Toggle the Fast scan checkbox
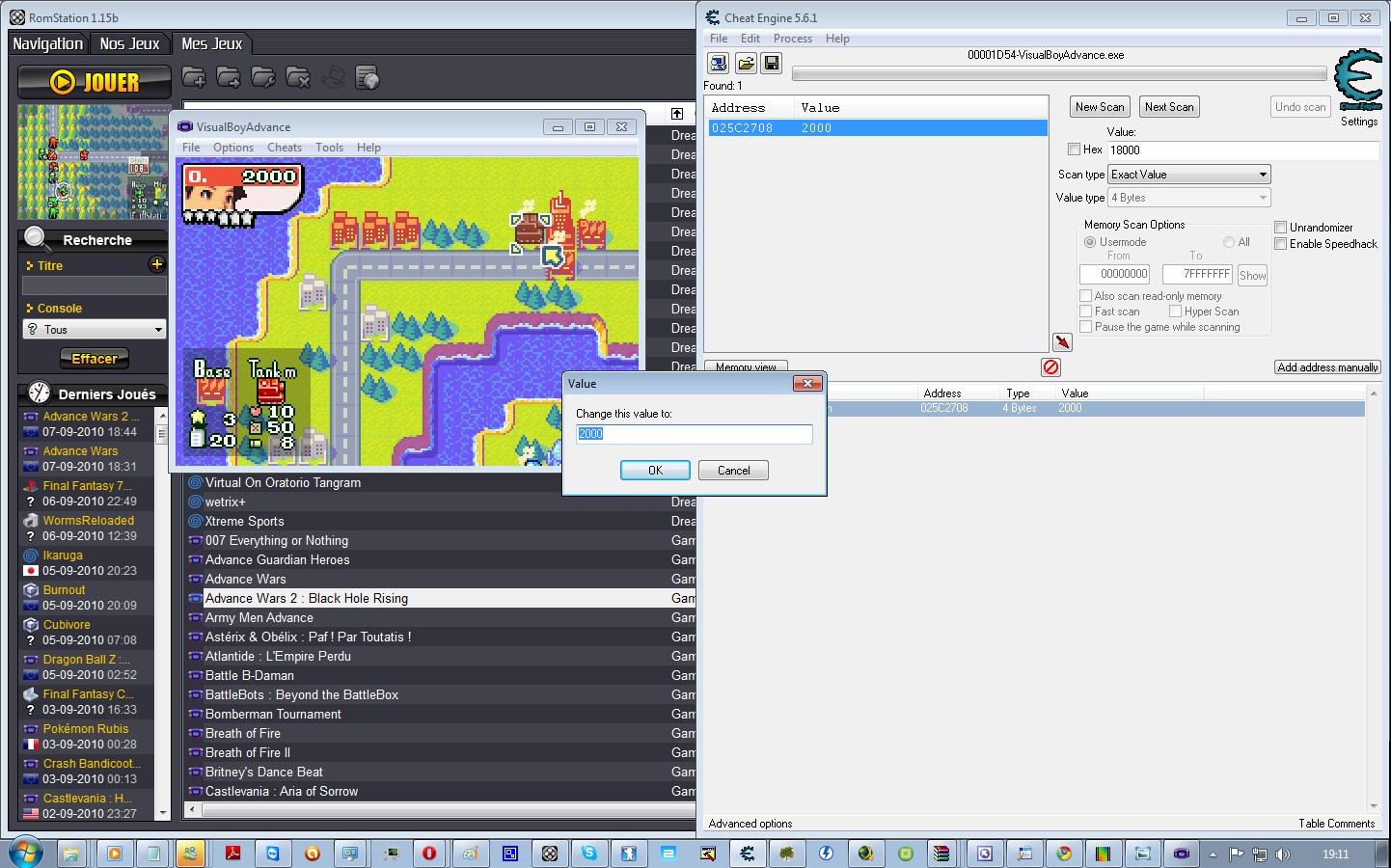The height and width of the screenshot is (868, 1391). pos(1085,312)
